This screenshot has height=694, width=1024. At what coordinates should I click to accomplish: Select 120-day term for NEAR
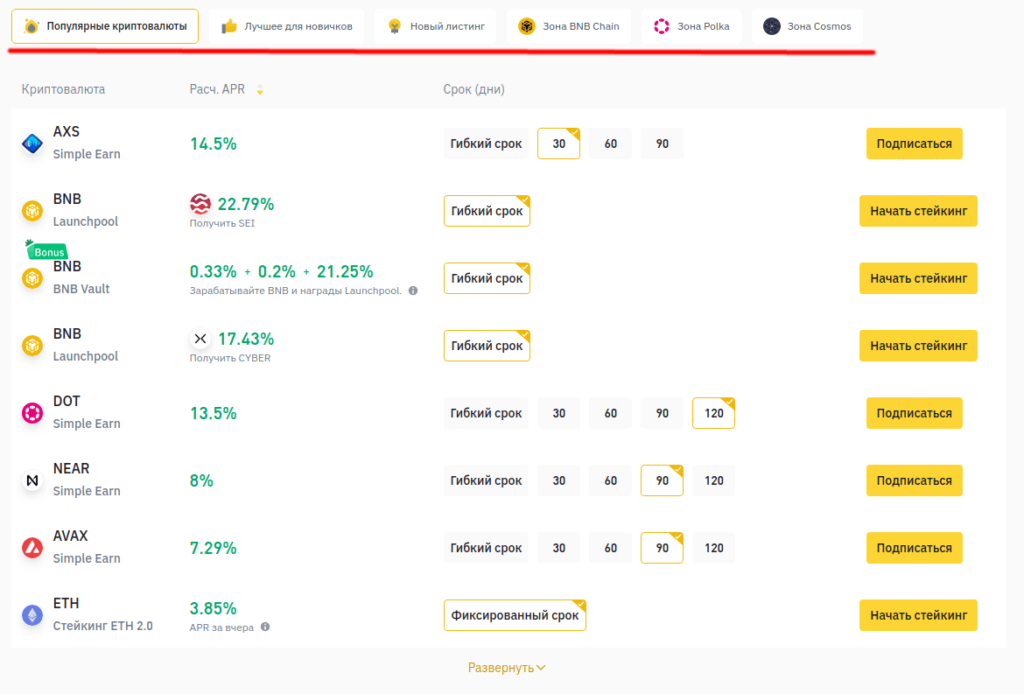point(713,481)
